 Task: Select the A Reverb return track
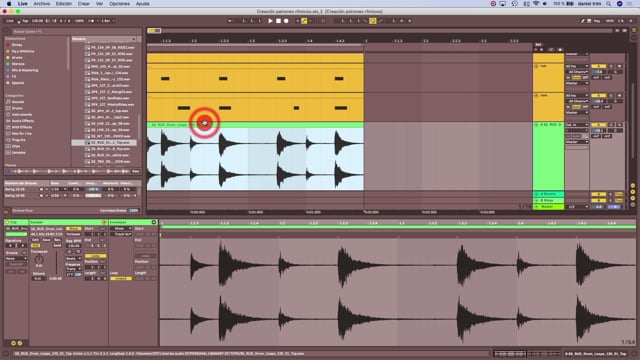(549, 194)
